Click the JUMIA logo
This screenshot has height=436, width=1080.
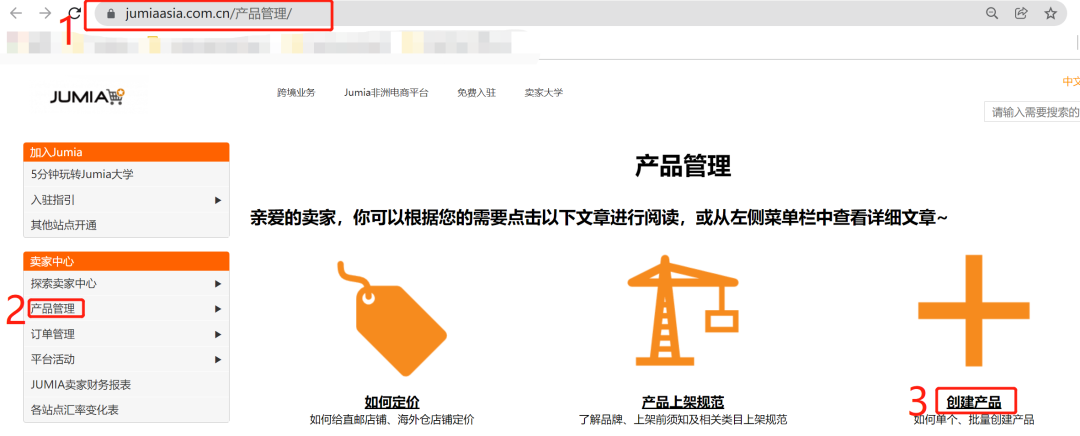click(x=87, y=96)
